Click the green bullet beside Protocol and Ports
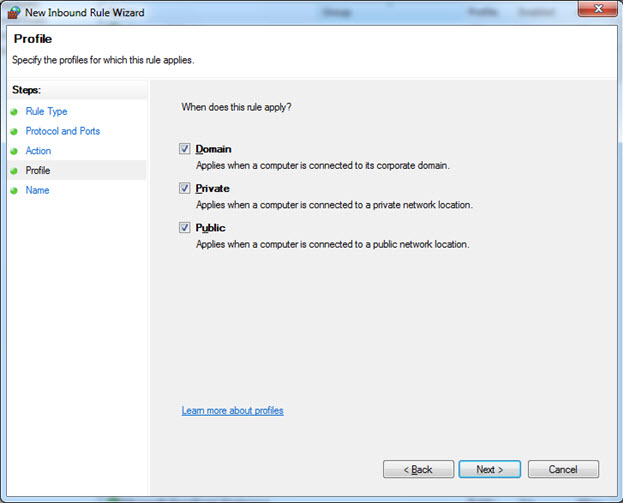 [14, 132]
